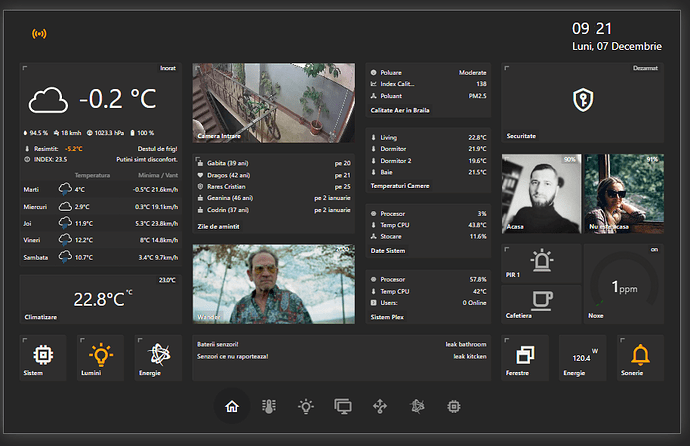Screen dimensions: 690x446
Task: Toggle the Sonerie bell tile
Action: [640, 355]
